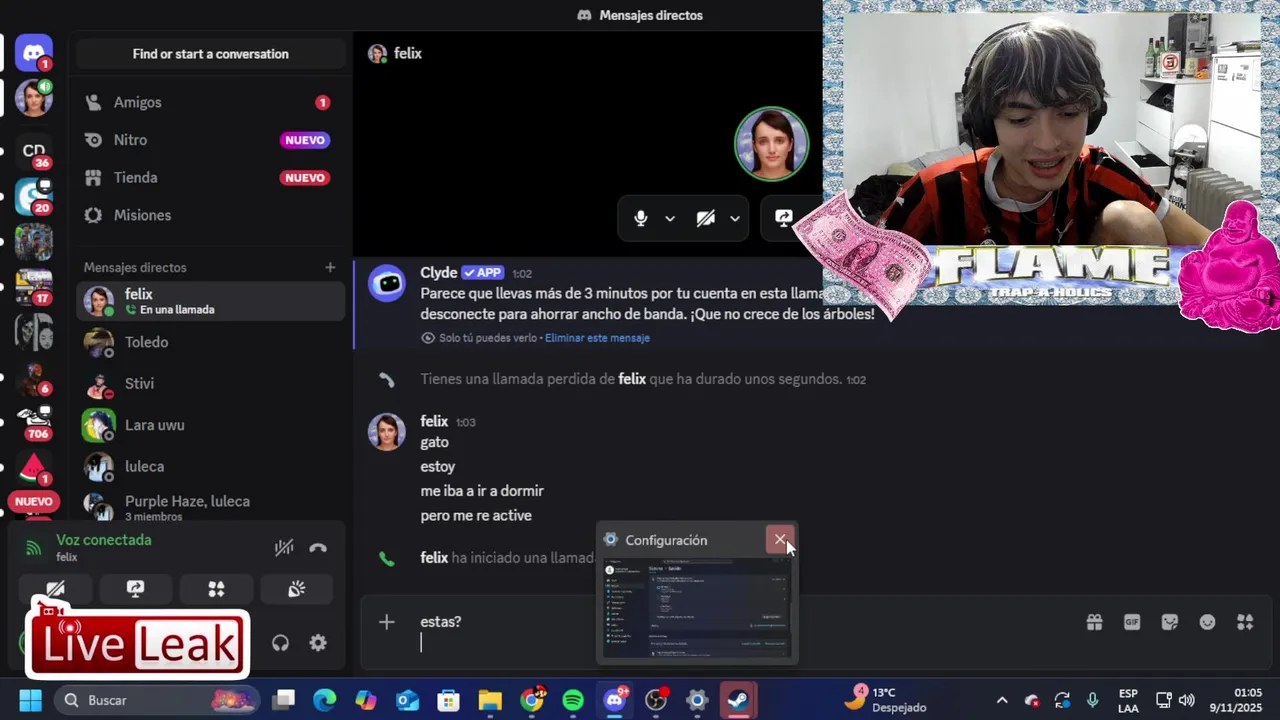Open felix's username in 1:03 message

[x=434, y=422]
